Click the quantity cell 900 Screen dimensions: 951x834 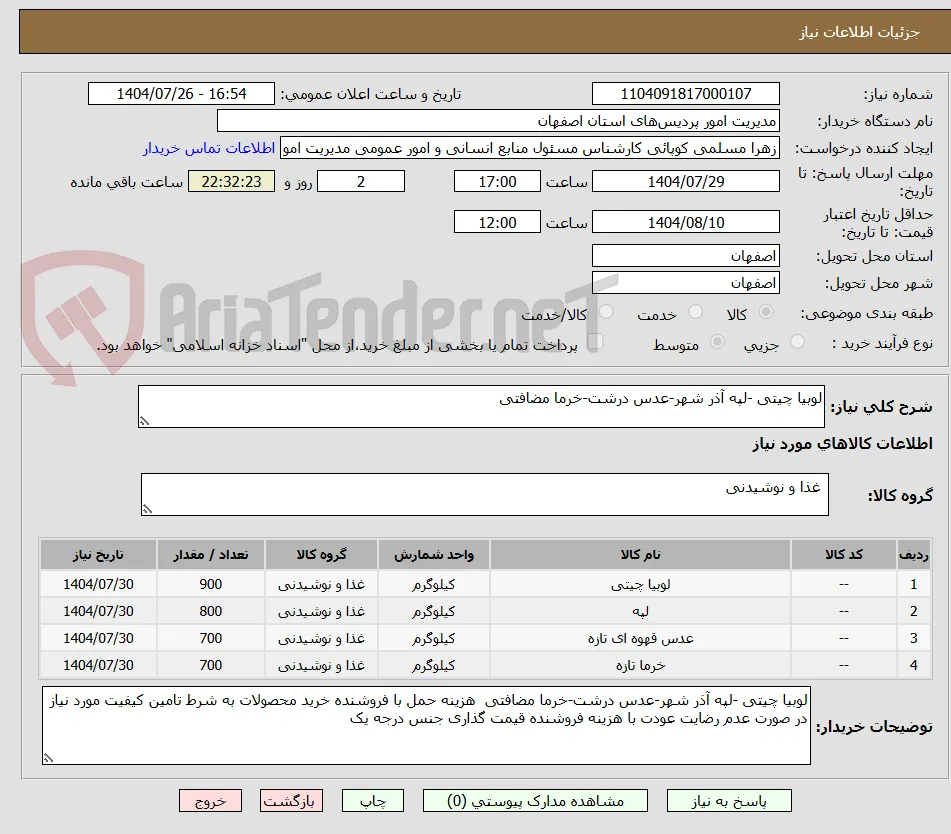210,584
